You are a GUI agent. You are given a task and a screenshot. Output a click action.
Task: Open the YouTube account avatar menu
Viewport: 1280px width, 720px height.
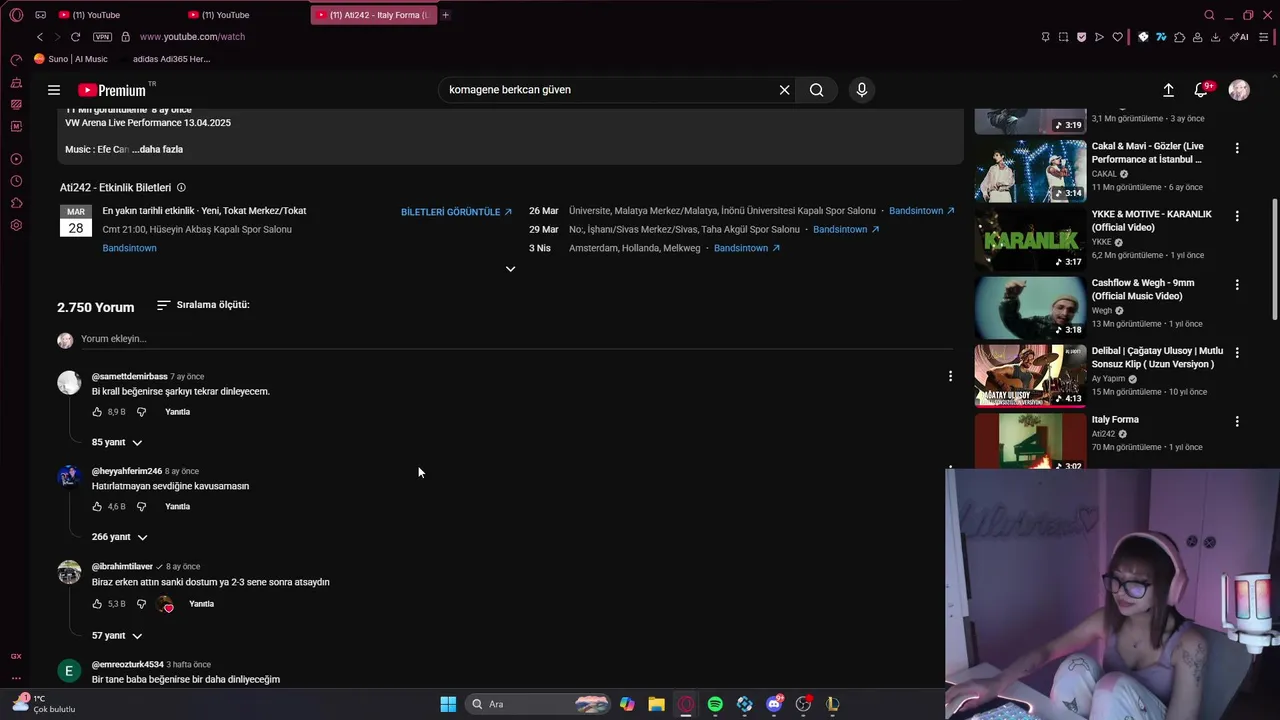tap(1239, 90)
